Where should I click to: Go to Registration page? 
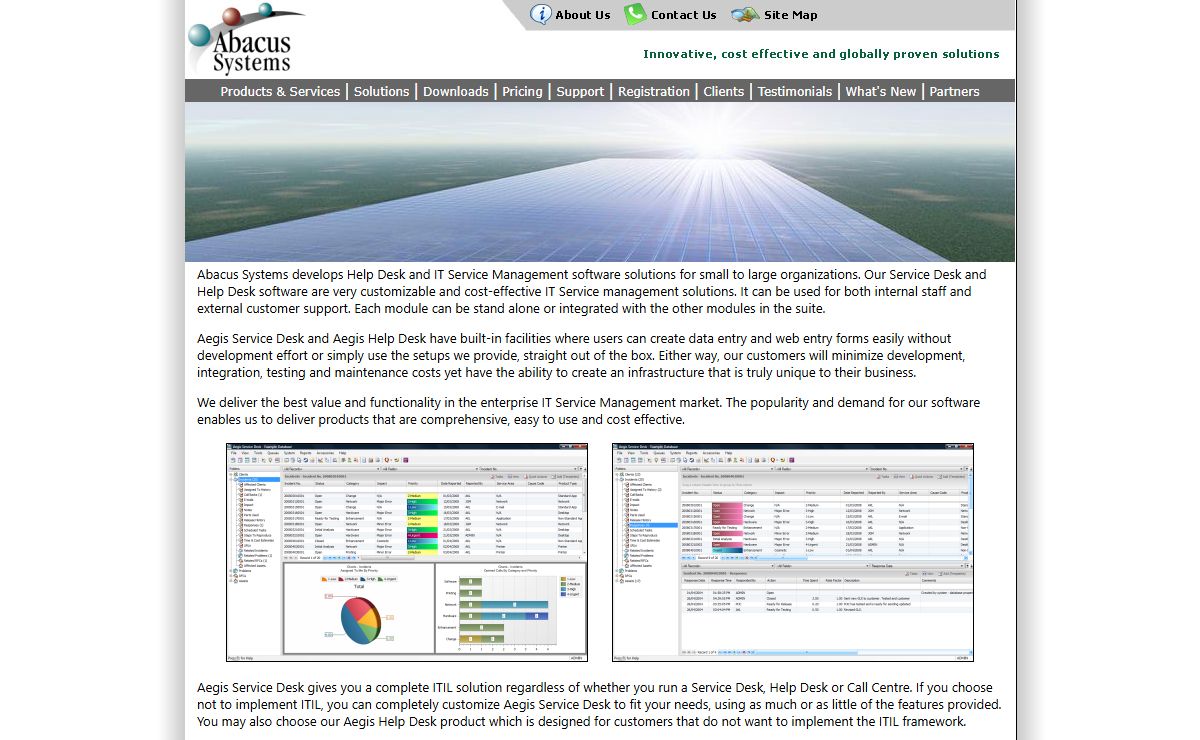654,91
